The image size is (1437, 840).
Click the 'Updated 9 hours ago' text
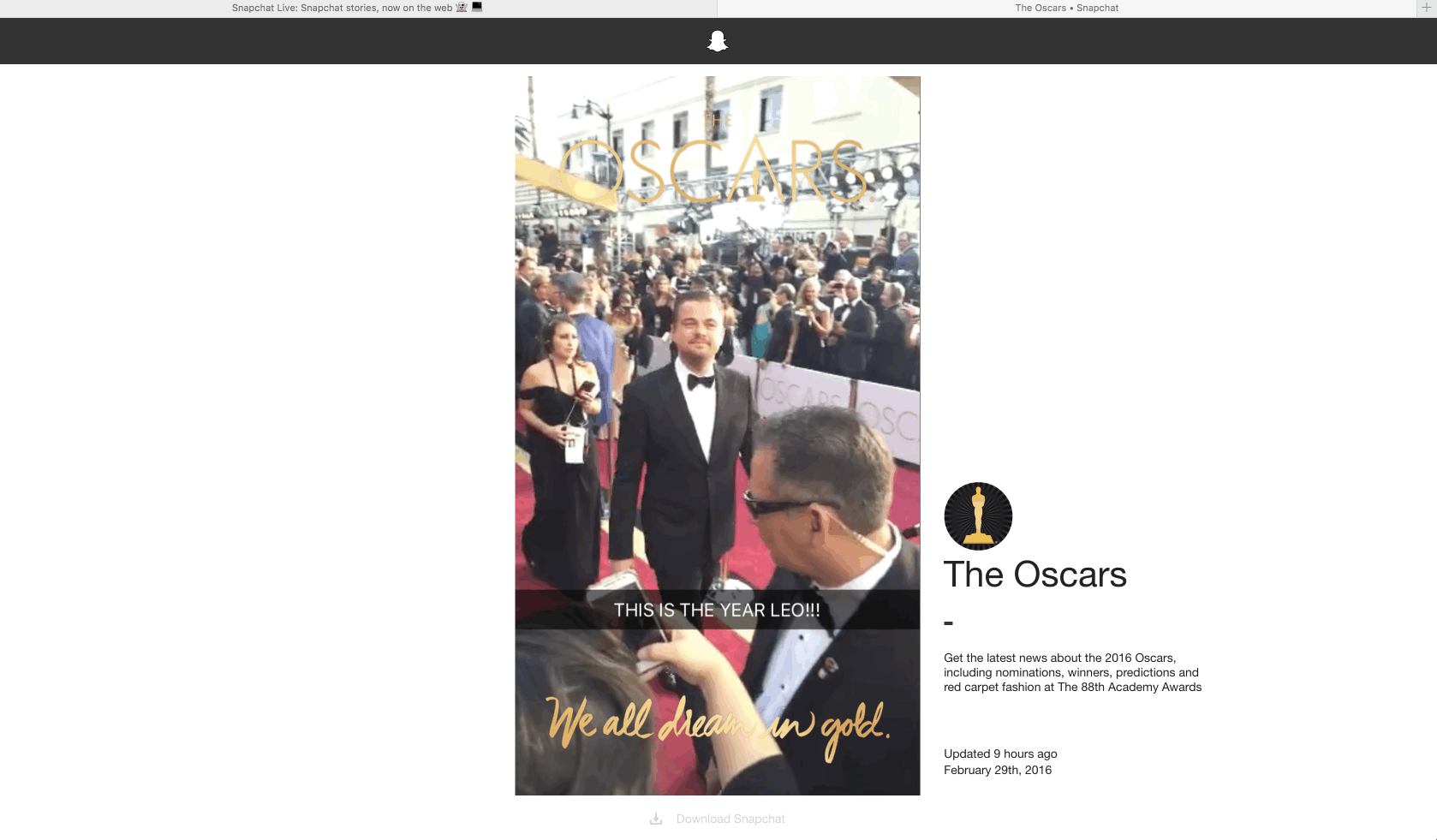pyautogui.click(x=1000, y=754)
